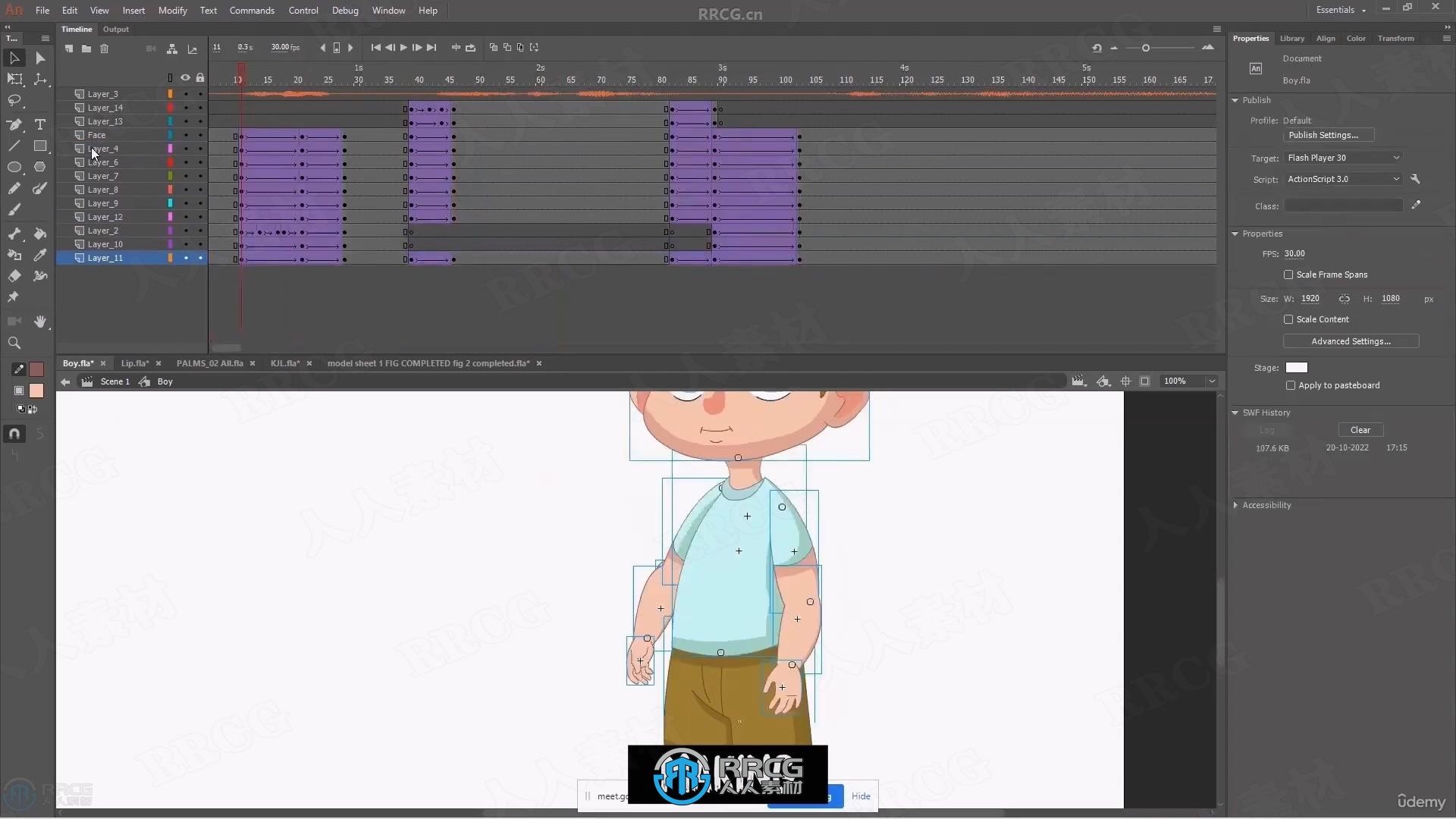Open the Target Flash Player dropdown
Image resolution: width=1456 pixels, height=819 pixels.
click(1343, 158)
